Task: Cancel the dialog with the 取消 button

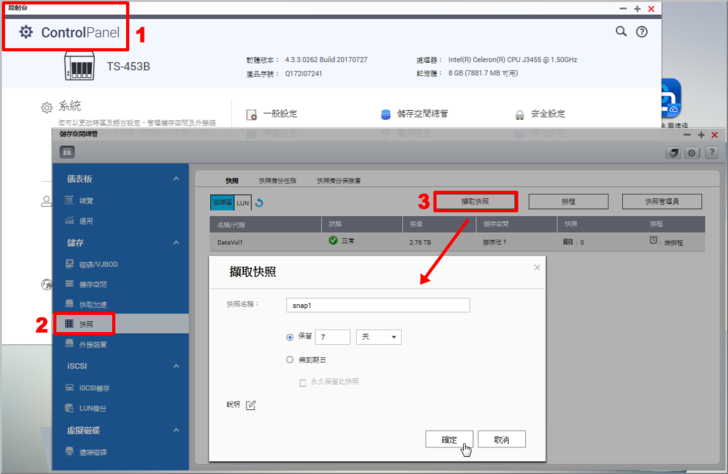Action: 501,439
